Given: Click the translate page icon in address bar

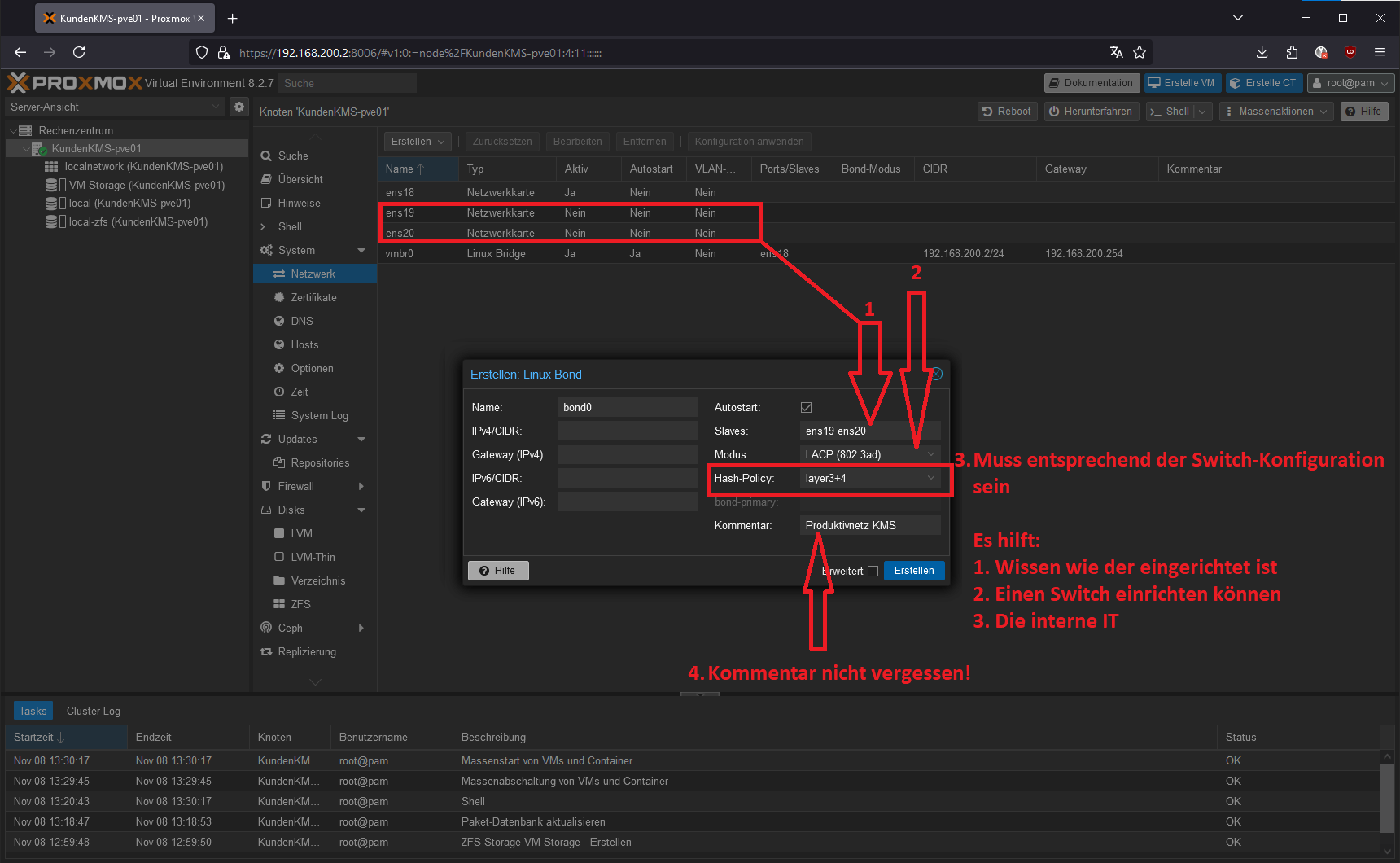Looking at the screenshot, I should click(x=1116, y=52).
